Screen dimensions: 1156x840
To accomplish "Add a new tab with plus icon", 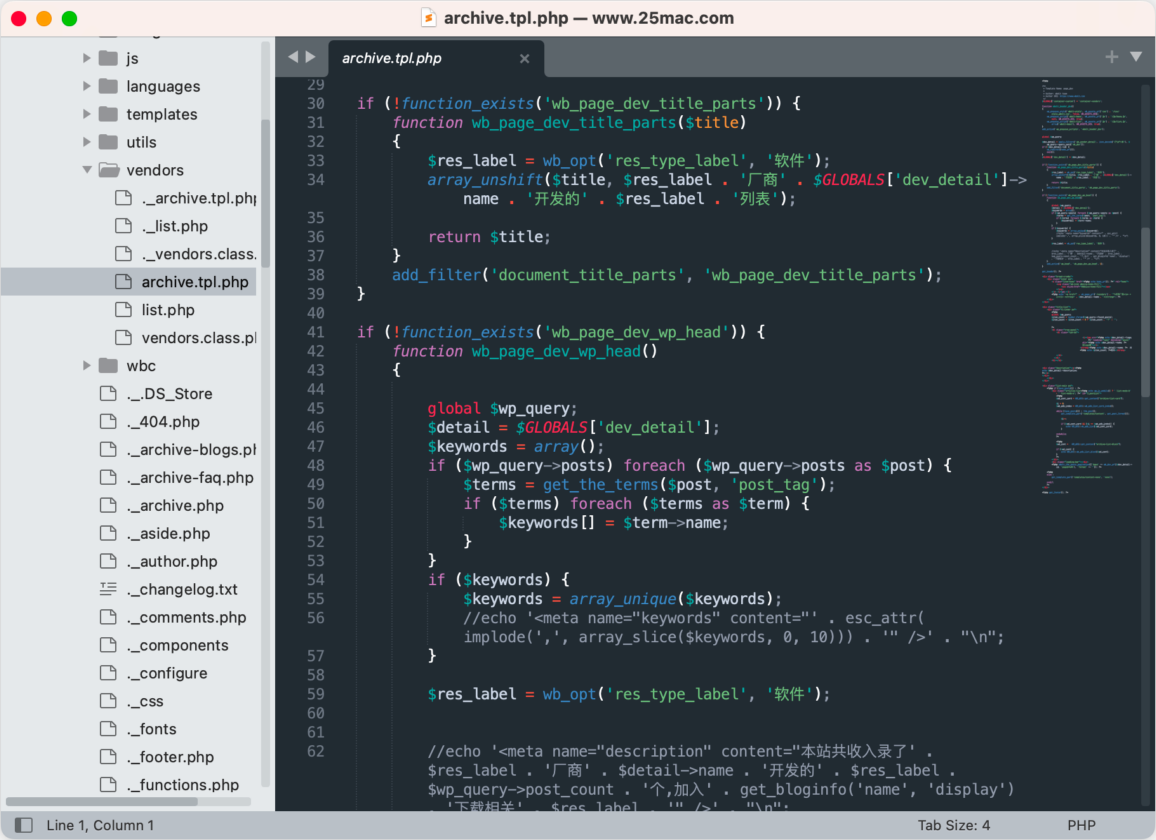I will tap(1111, 57).
